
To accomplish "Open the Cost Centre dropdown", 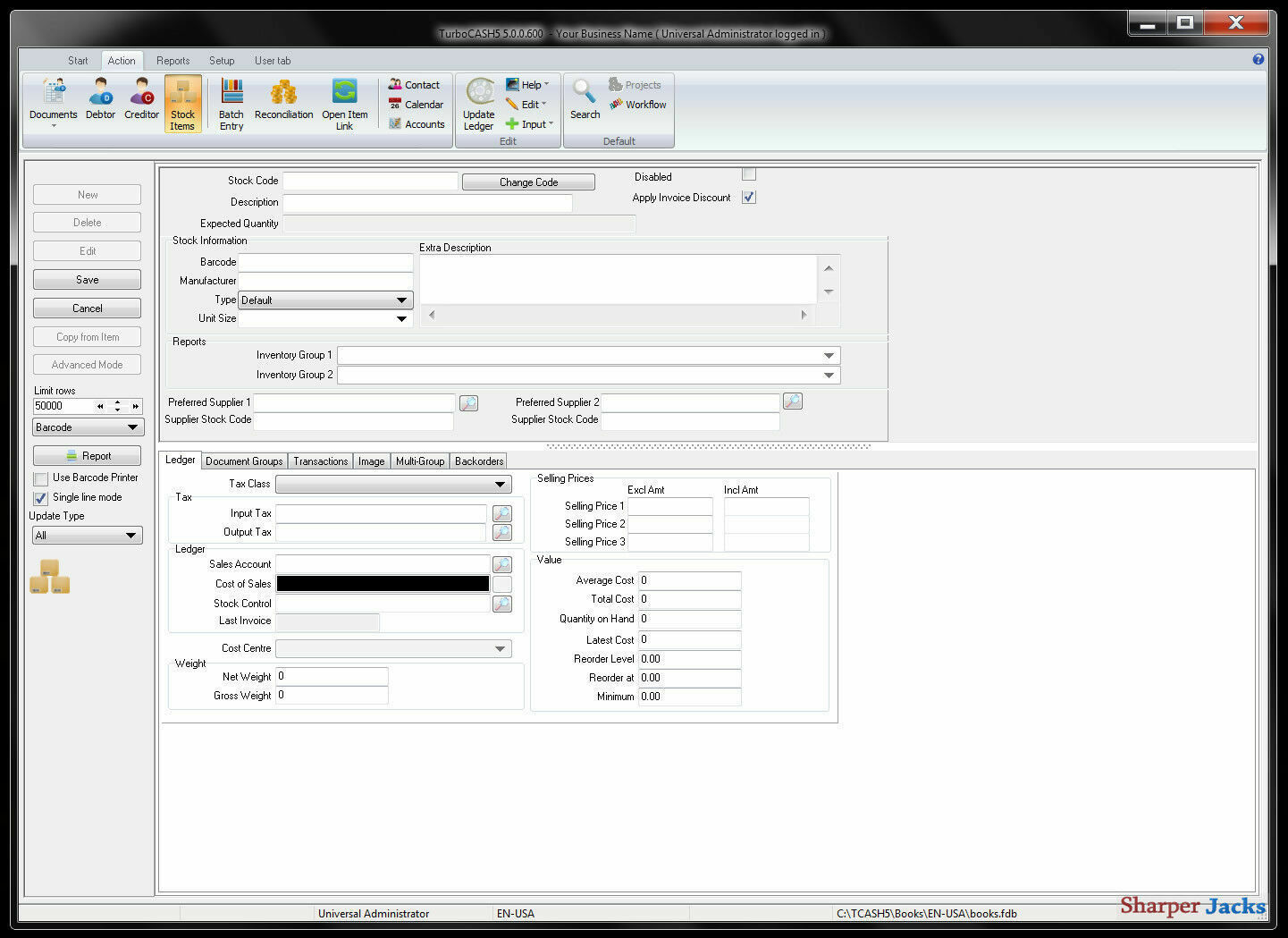I will click(393, 648).
